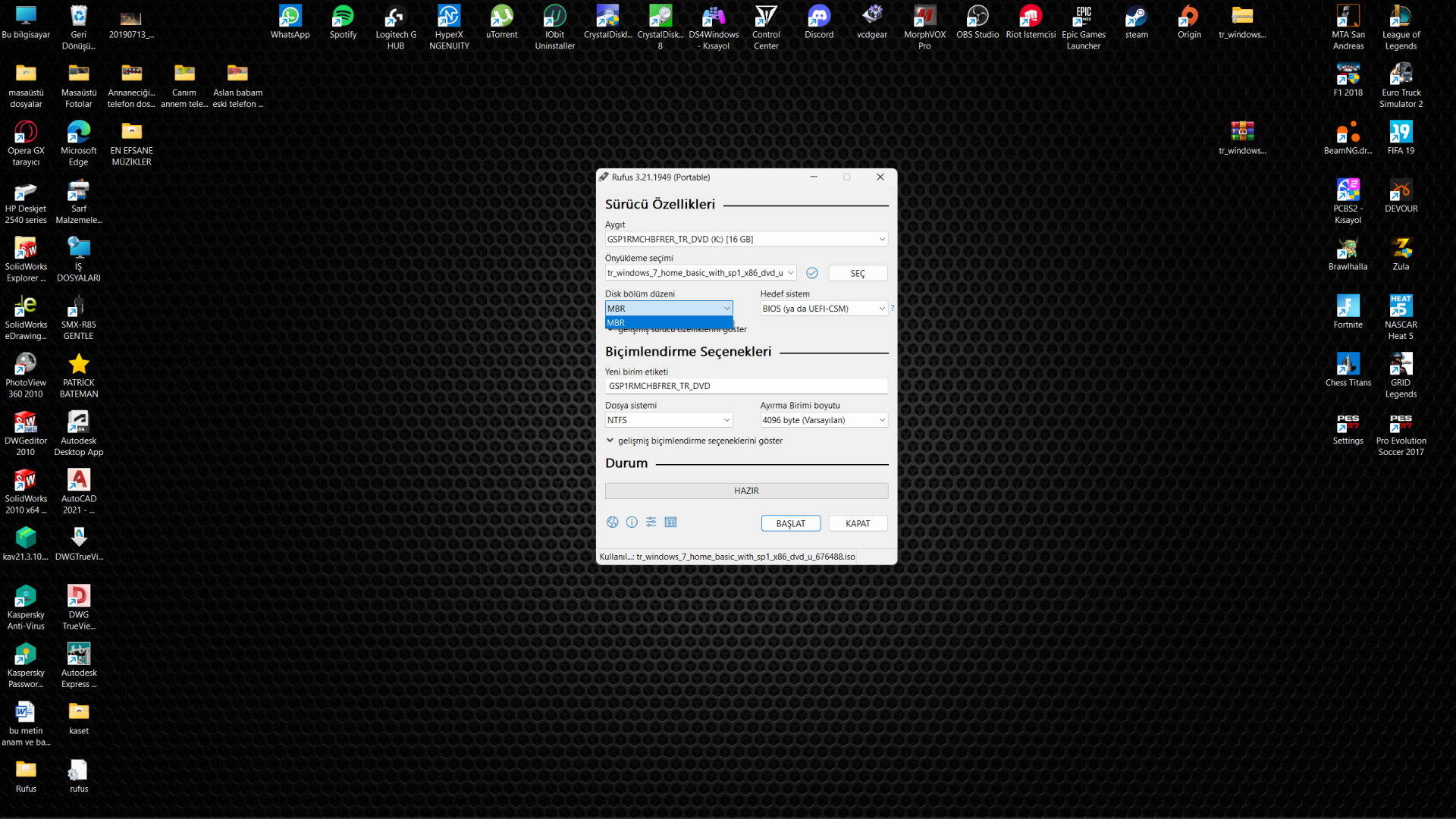Click the help question mark beside Hedef sistem
This screenshot has height=819, width=1456.
click(893, 309)
